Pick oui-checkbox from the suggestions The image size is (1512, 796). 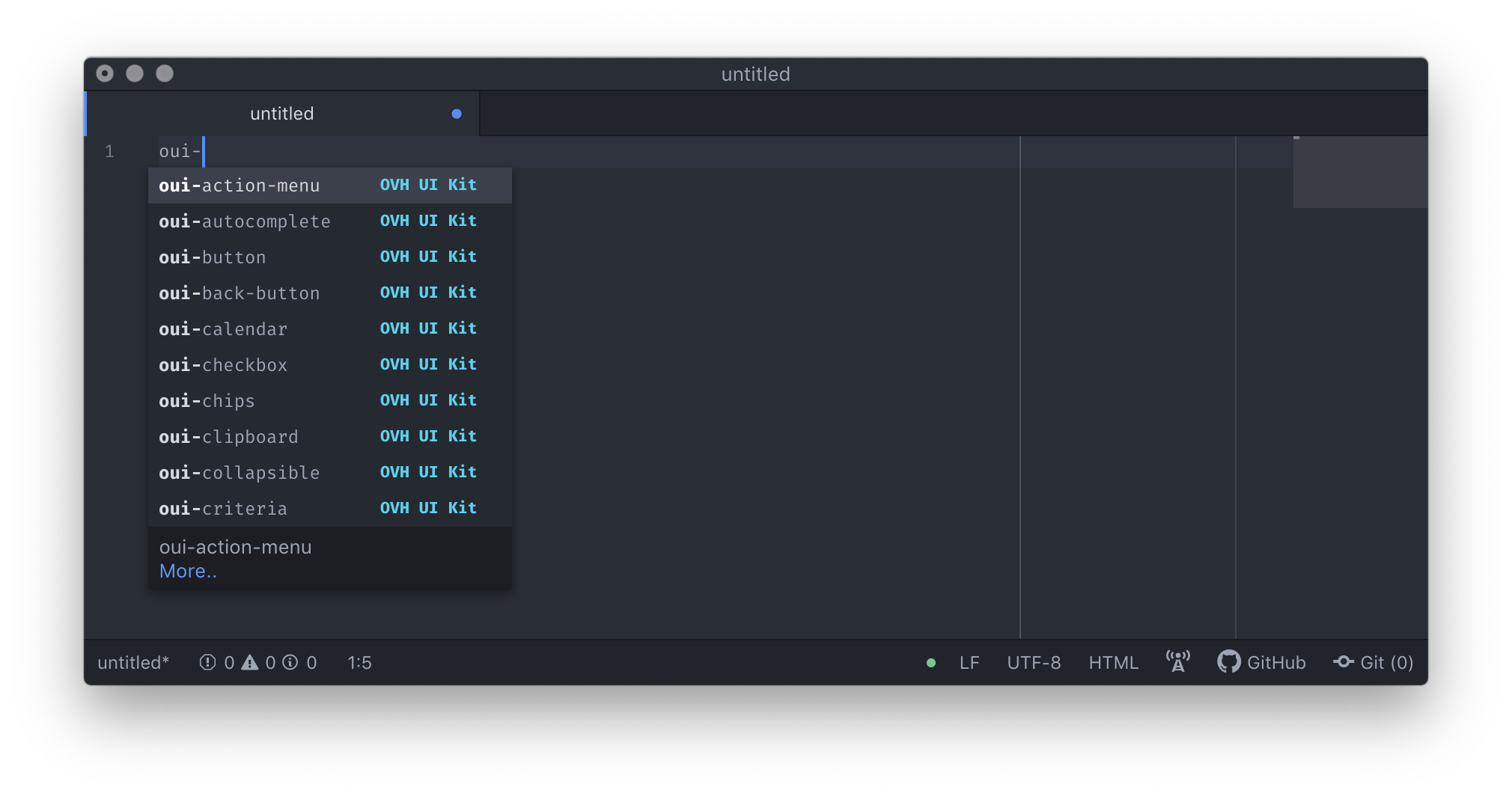[329, 365]
